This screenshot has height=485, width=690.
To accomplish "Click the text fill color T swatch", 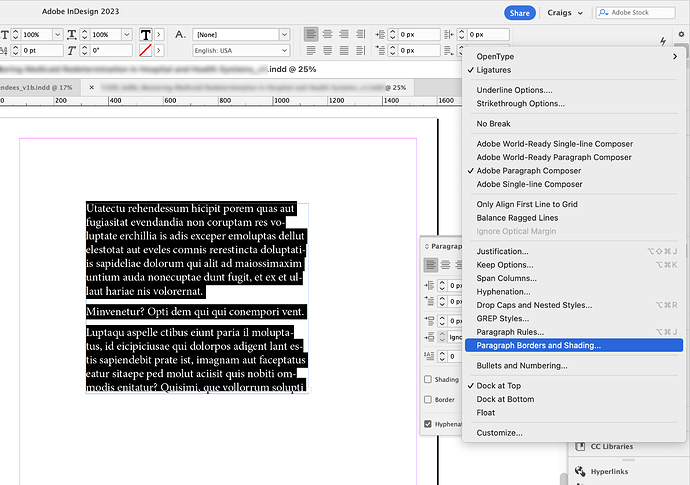I will [x=146, y=34].
